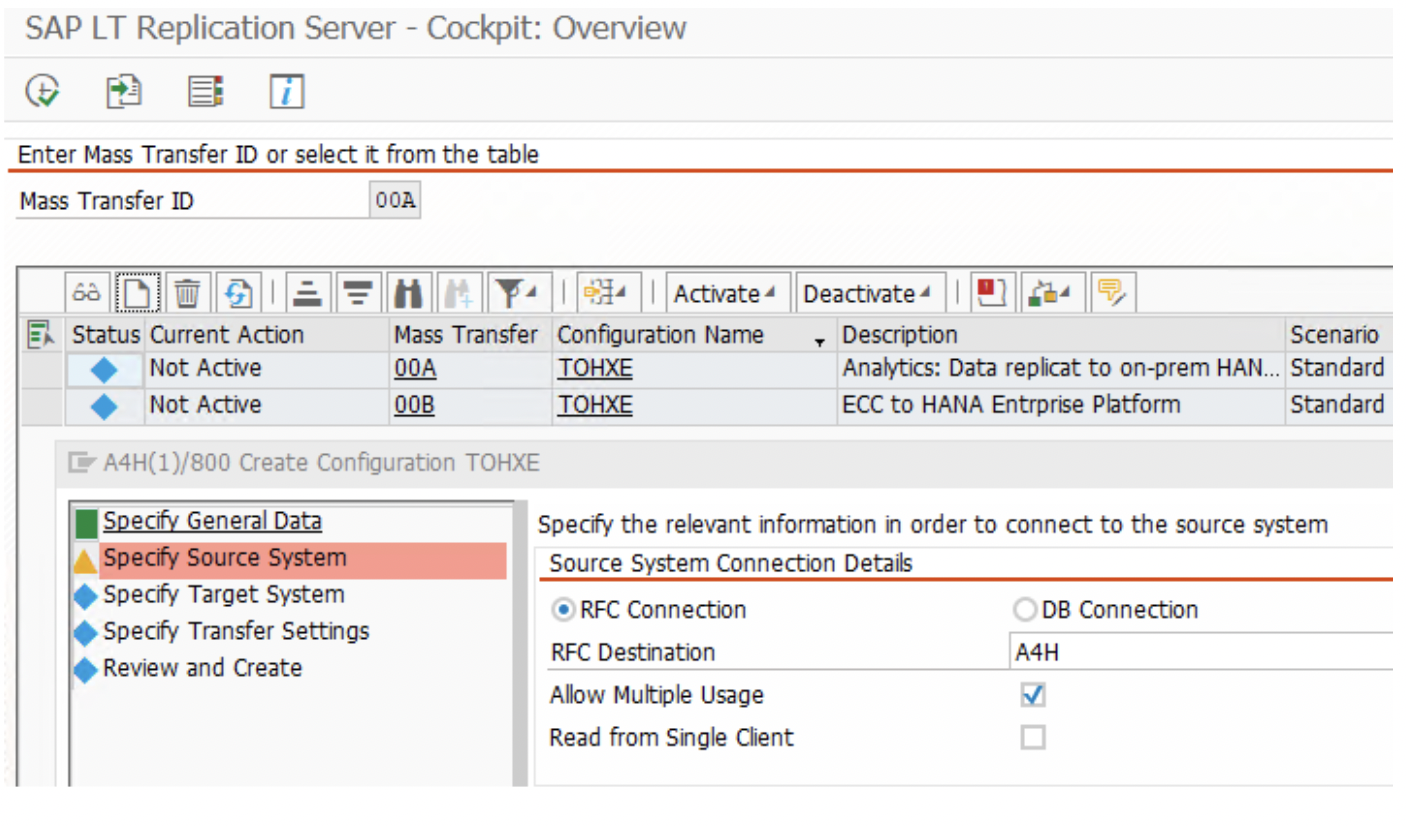The height and width of the screenshot is (826, 1406).
Task: Open the TOHXE link in row 00A
Action: (595, 369)
